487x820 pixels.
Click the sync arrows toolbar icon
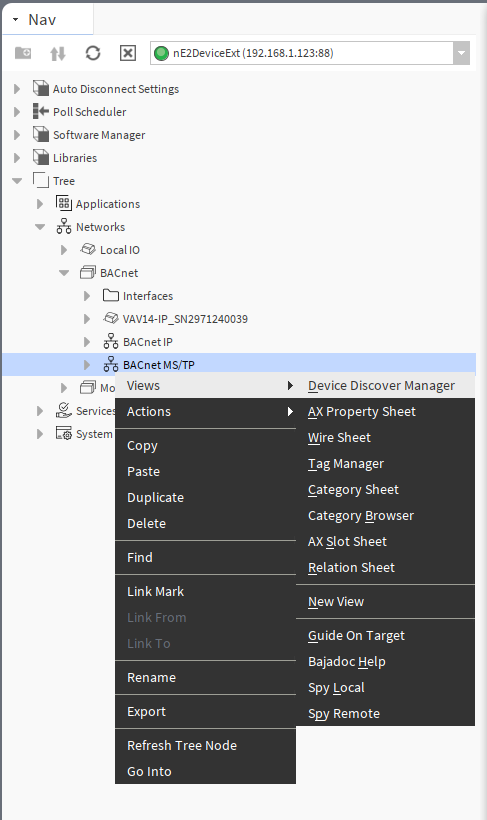[58, 53]
